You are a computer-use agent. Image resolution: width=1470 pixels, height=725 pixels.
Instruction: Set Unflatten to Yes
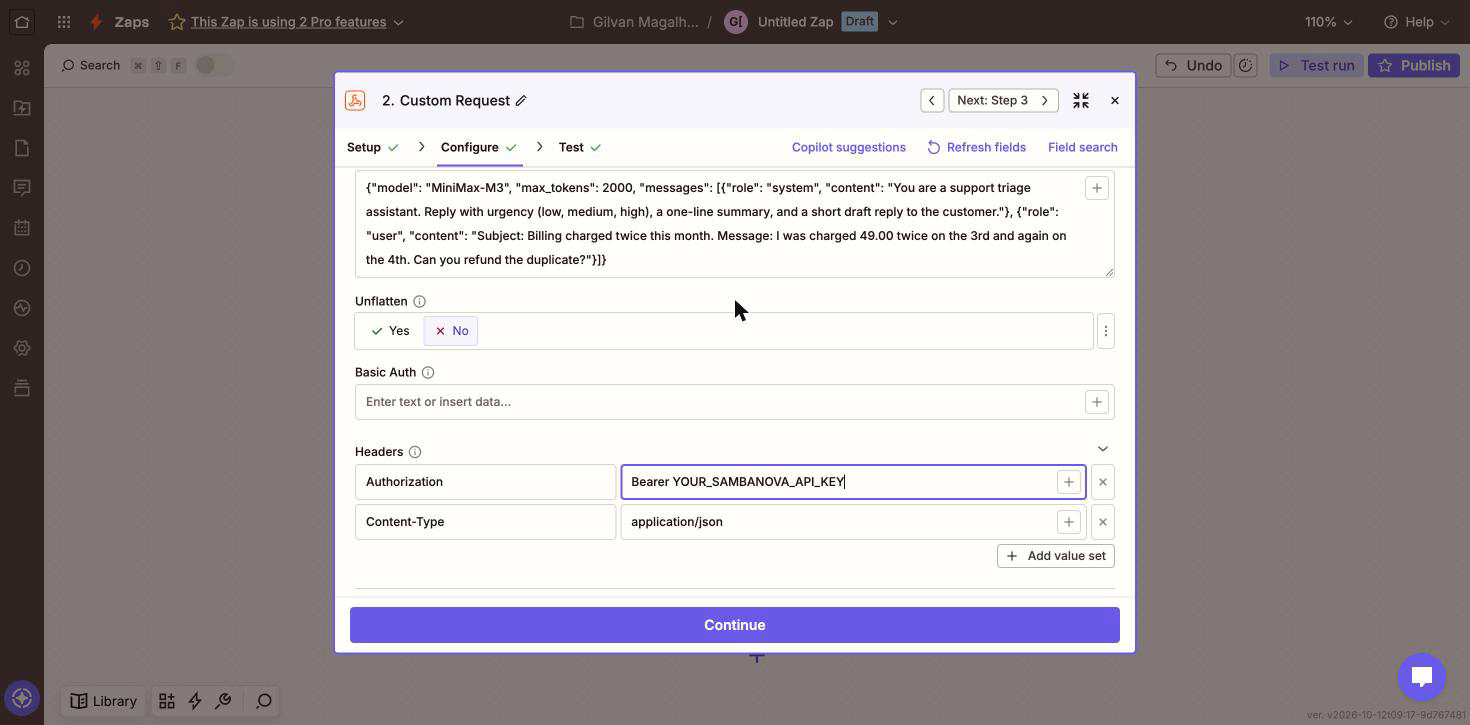click(x=390, y=331)
